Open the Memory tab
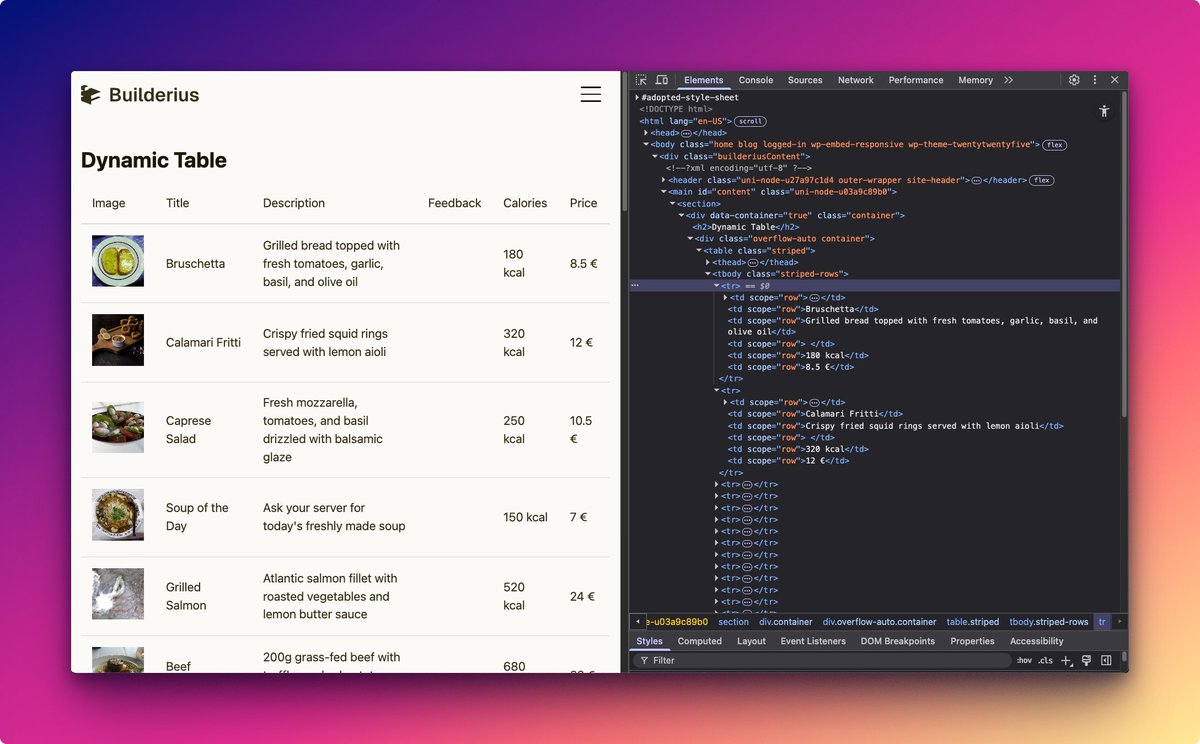 click(x=975, y=80)
